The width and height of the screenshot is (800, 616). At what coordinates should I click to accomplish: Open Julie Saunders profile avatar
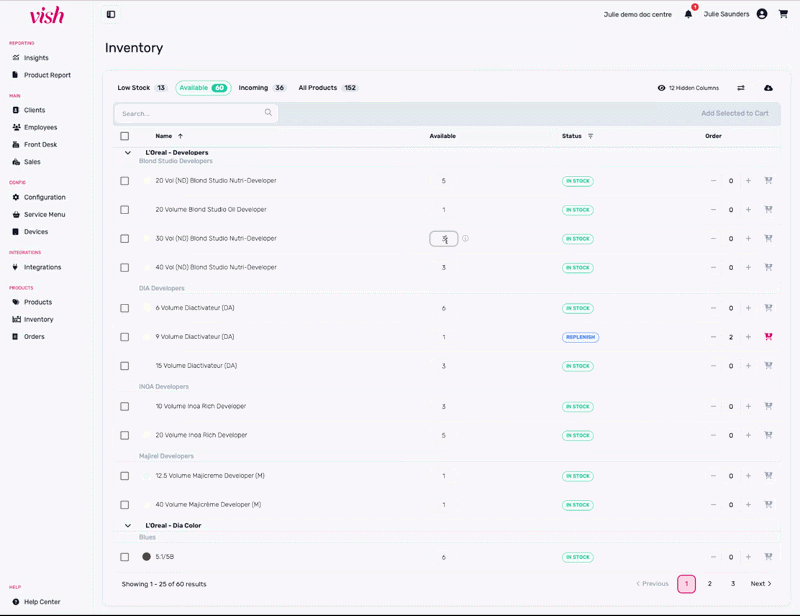pos(762,14)
